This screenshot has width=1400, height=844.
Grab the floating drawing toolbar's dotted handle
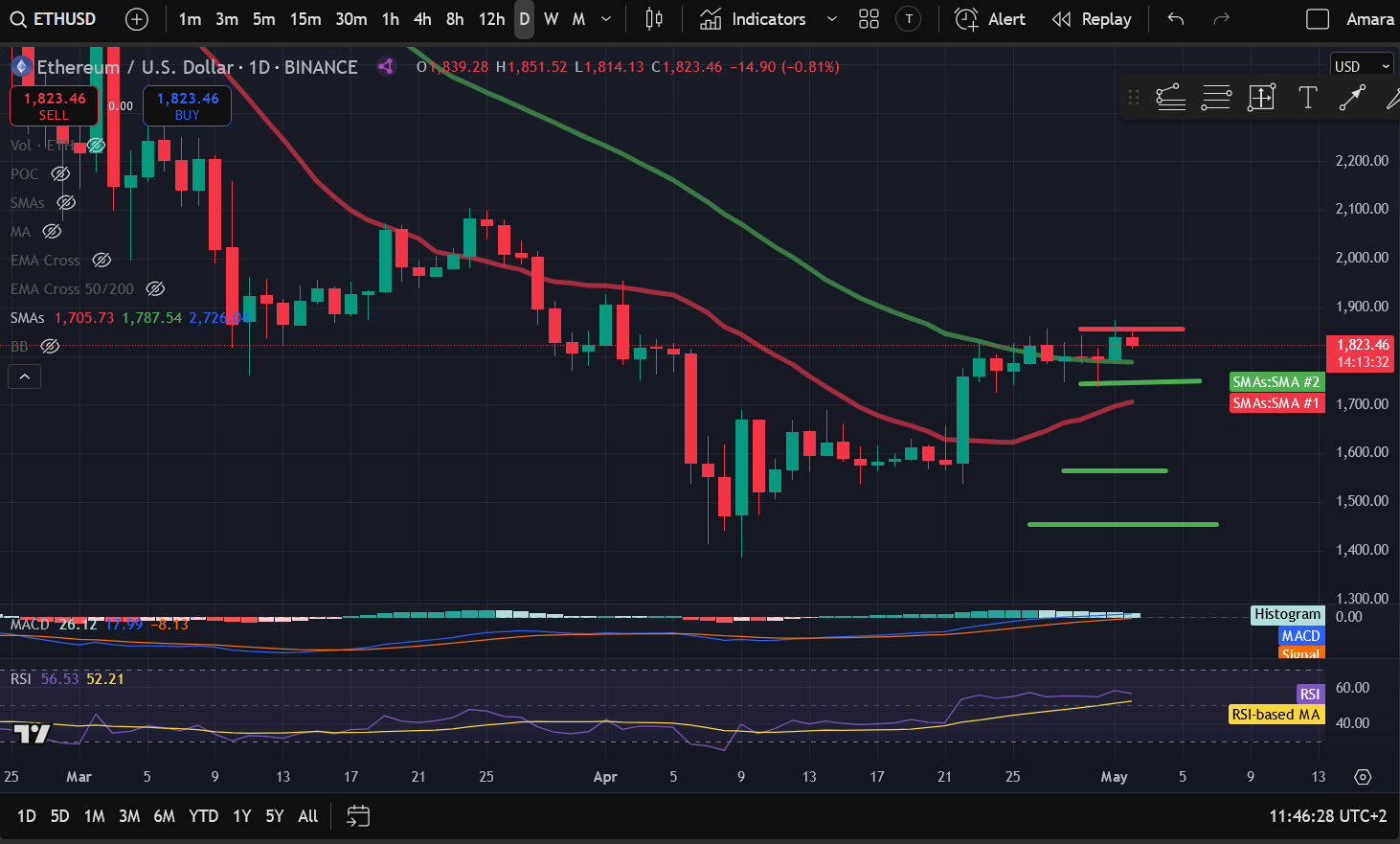pyautogui.click(x=1134, y=98)
